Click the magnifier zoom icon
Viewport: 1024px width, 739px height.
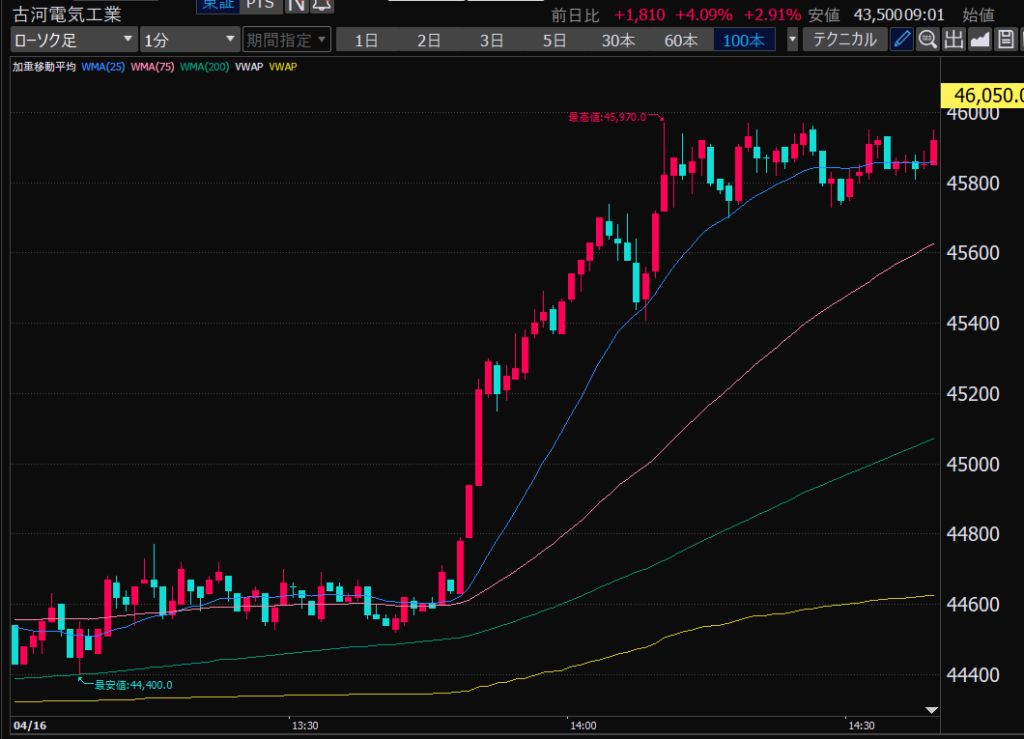click(x=927, y=40)
